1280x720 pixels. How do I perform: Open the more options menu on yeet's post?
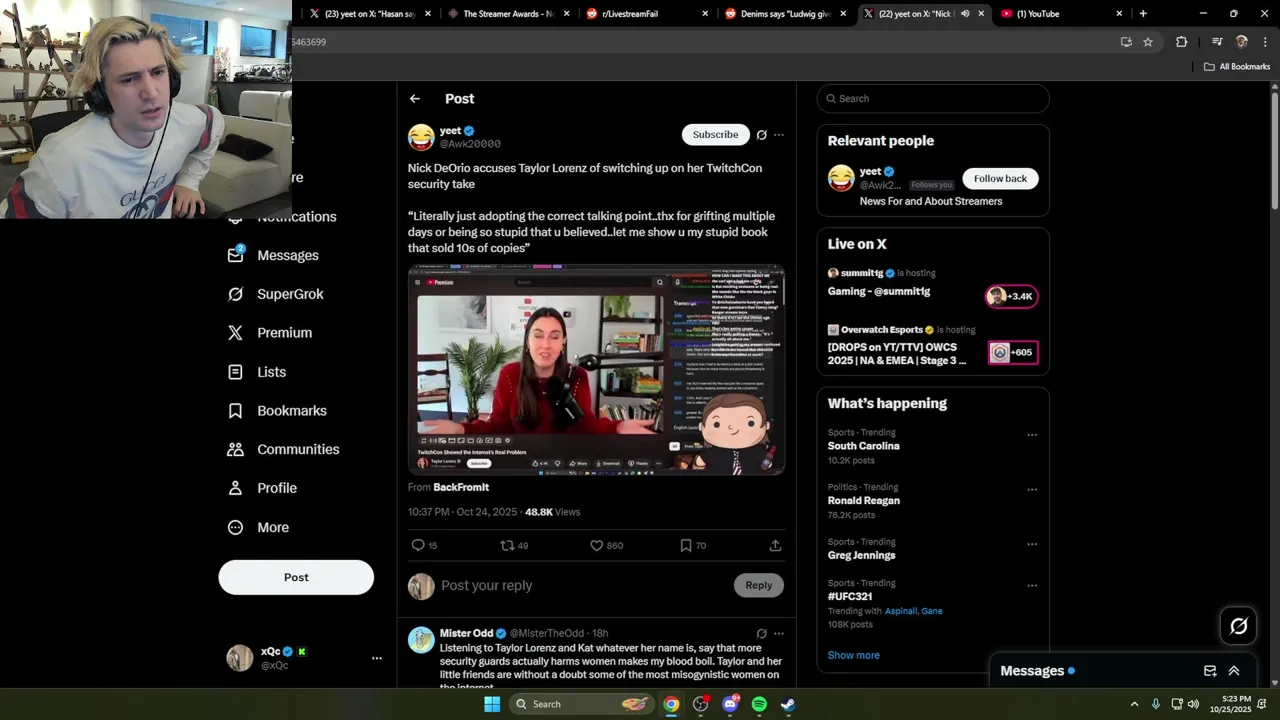click(x=779, y=135)
